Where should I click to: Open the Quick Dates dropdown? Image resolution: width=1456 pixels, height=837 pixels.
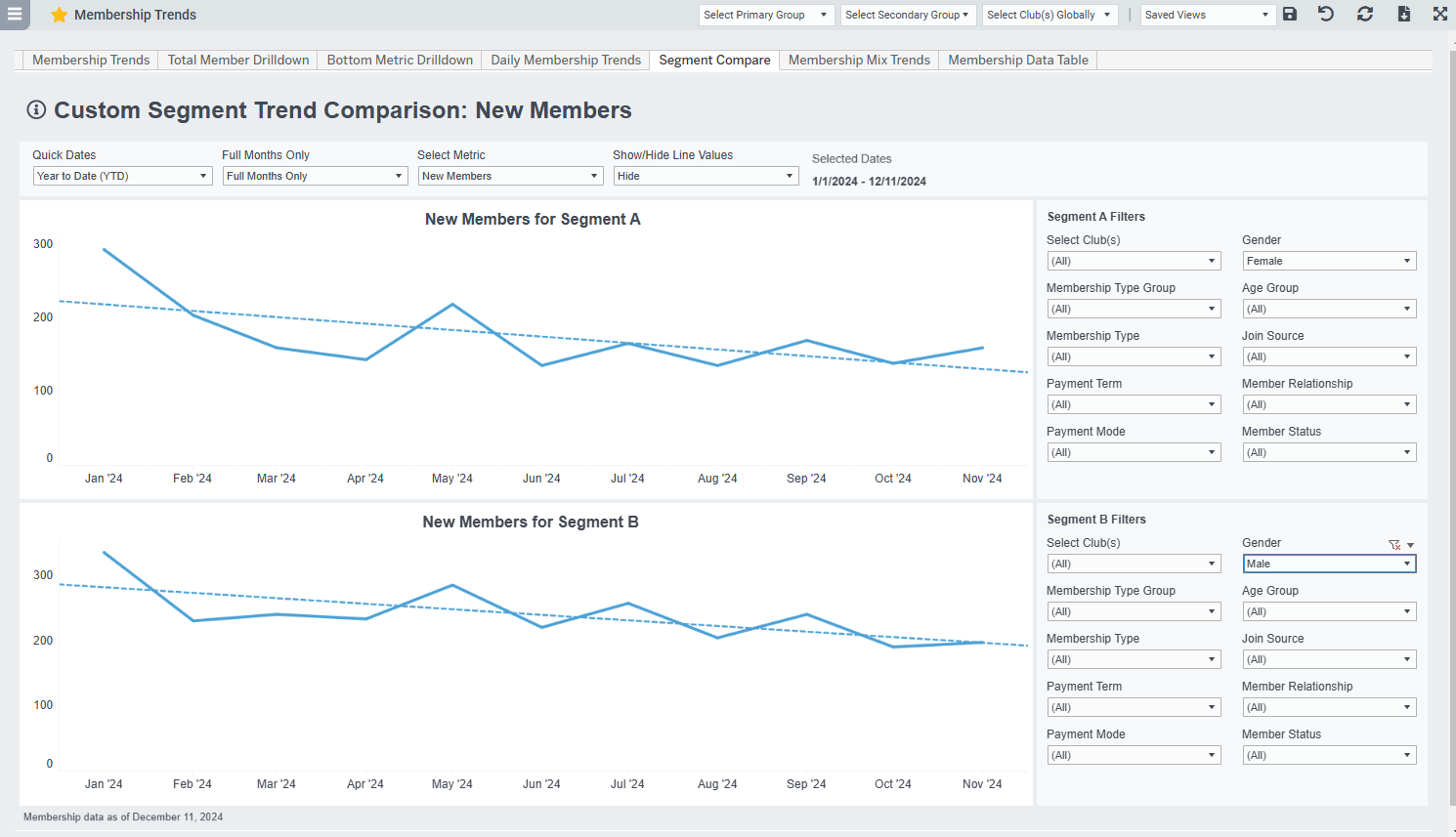[x=122, y=176]
